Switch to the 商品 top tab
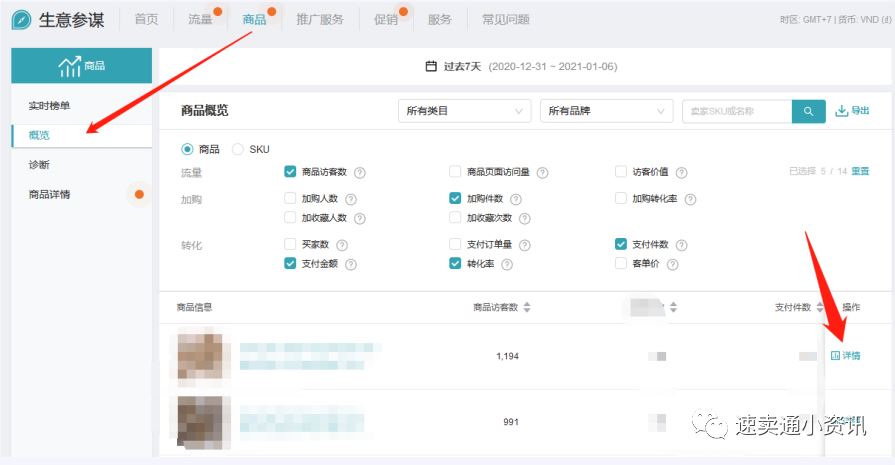The image size is (895, 465). tap(254, 19)
